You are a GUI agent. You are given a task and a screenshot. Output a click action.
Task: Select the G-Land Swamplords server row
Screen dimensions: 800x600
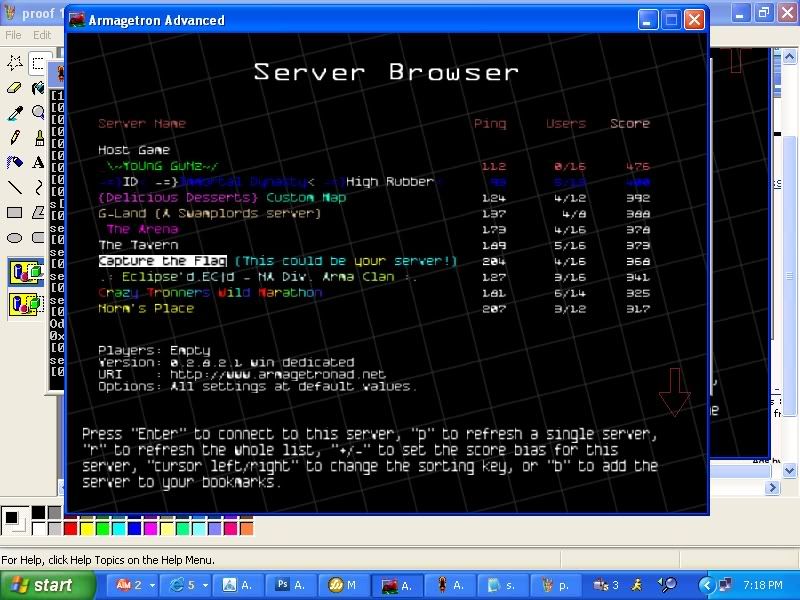coord(374,214)
